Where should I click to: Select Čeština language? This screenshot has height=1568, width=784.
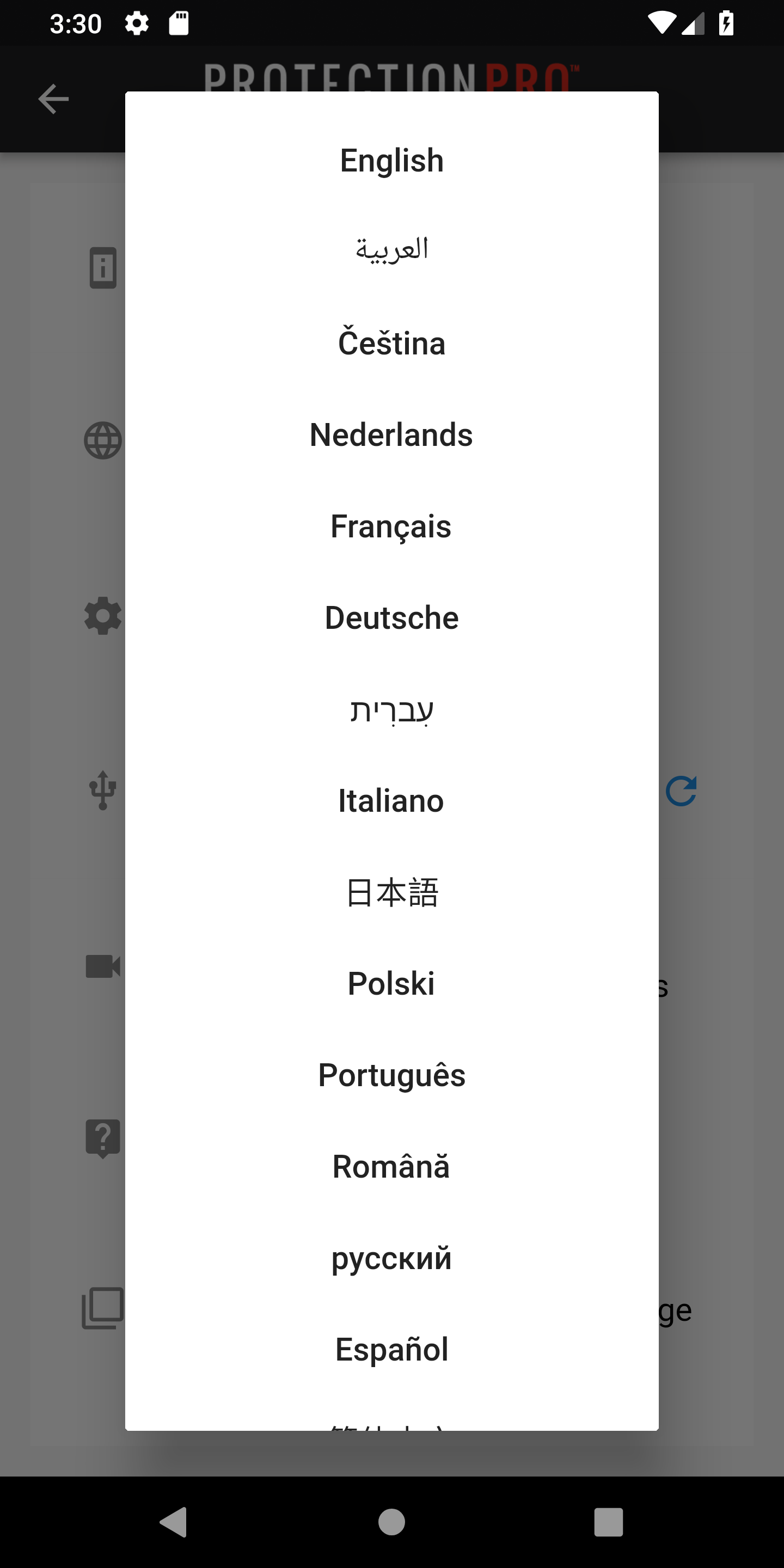(x=391, y=344)
